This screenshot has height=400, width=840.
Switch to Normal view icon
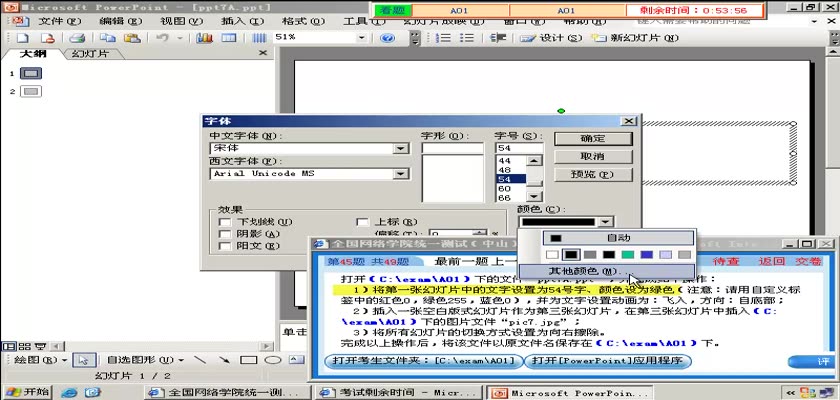click(8, 346)
